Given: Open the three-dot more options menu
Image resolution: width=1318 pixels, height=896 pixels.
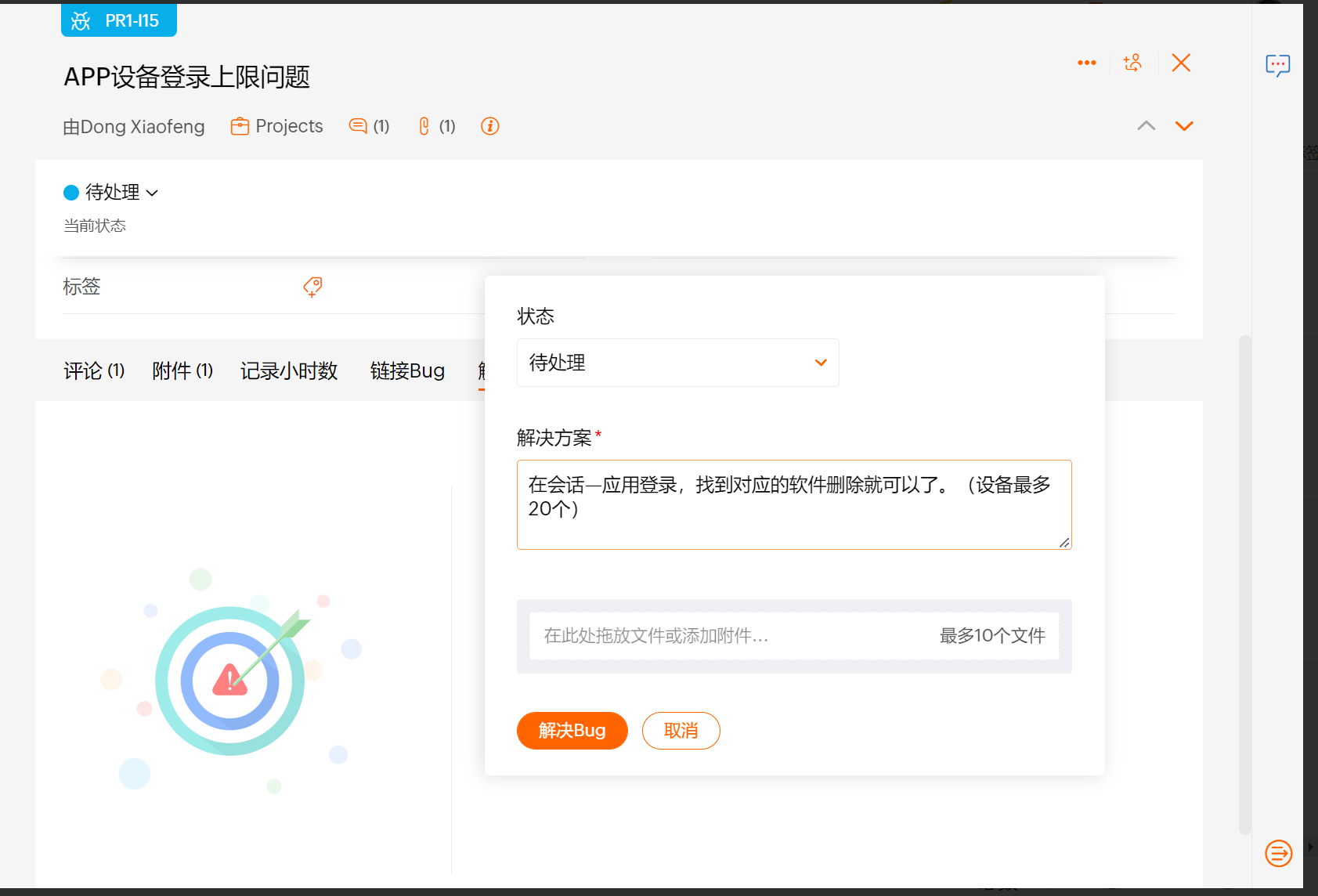Looking at the screenshot, I should click(x=1086, y=63).
